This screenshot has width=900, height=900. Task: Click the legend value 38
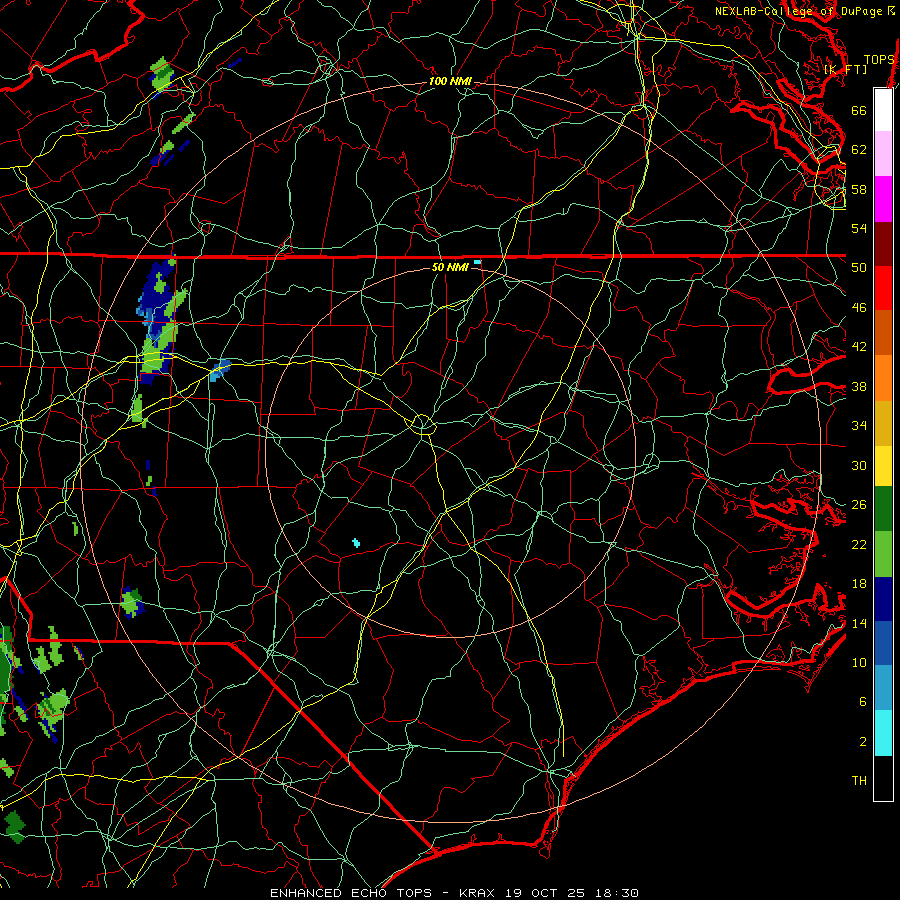pos(859,386)
